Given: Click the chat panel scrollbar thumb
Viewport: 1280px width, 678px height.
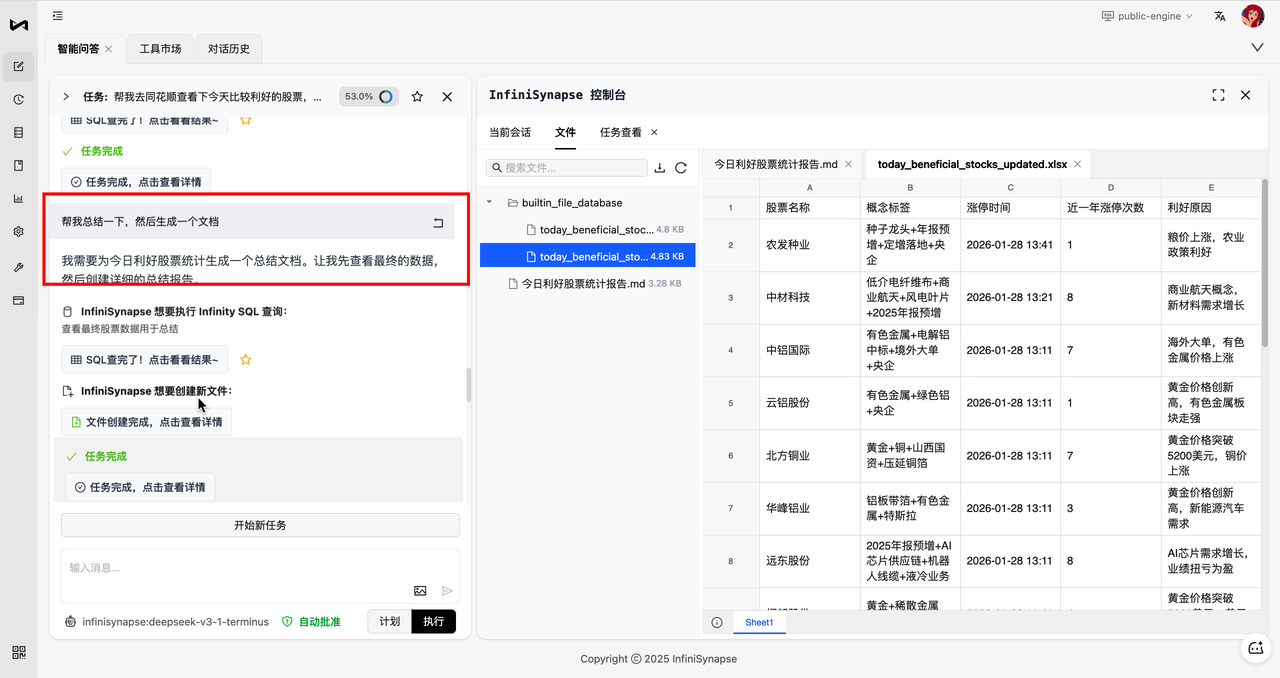Looking at the screenshot, I should [468, 385].
